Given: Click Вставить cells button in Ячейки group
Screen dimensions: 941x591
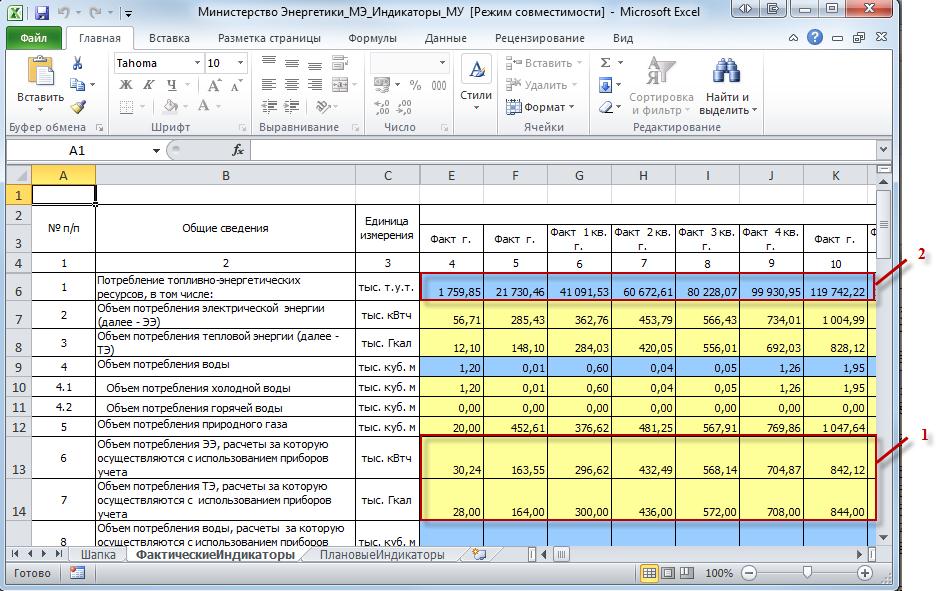Looking at the screenshot, I should [x=538, y=63].
